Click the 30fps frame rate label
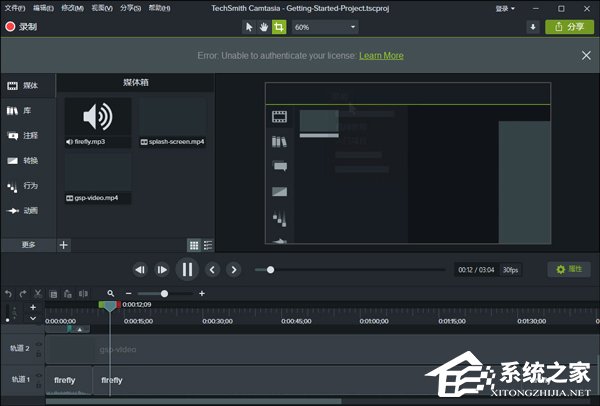This screenshot has height=406, width=600. (510, 270)
